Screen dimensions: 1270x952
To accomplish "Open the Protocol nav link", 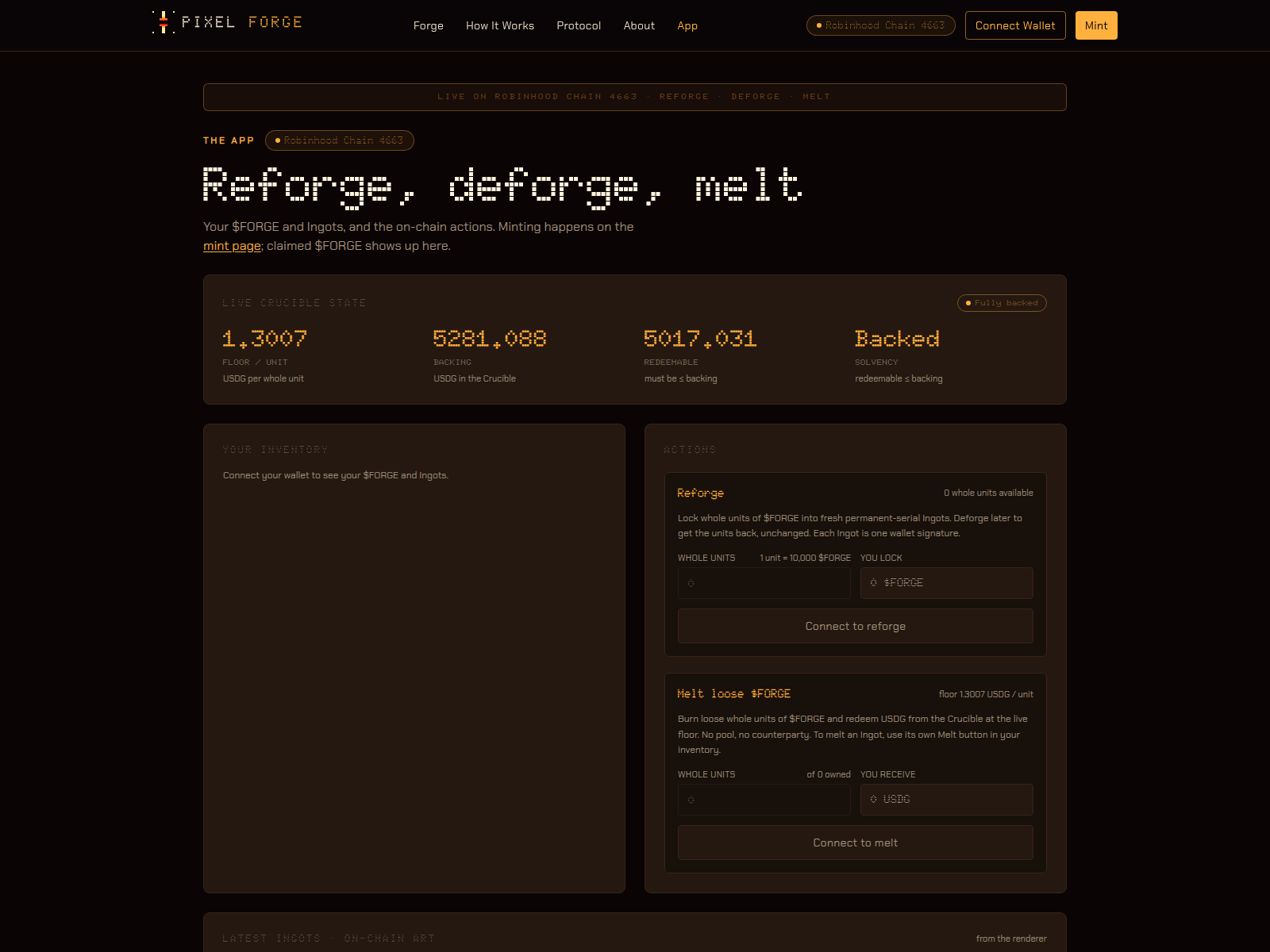I will tap(579, 25).
